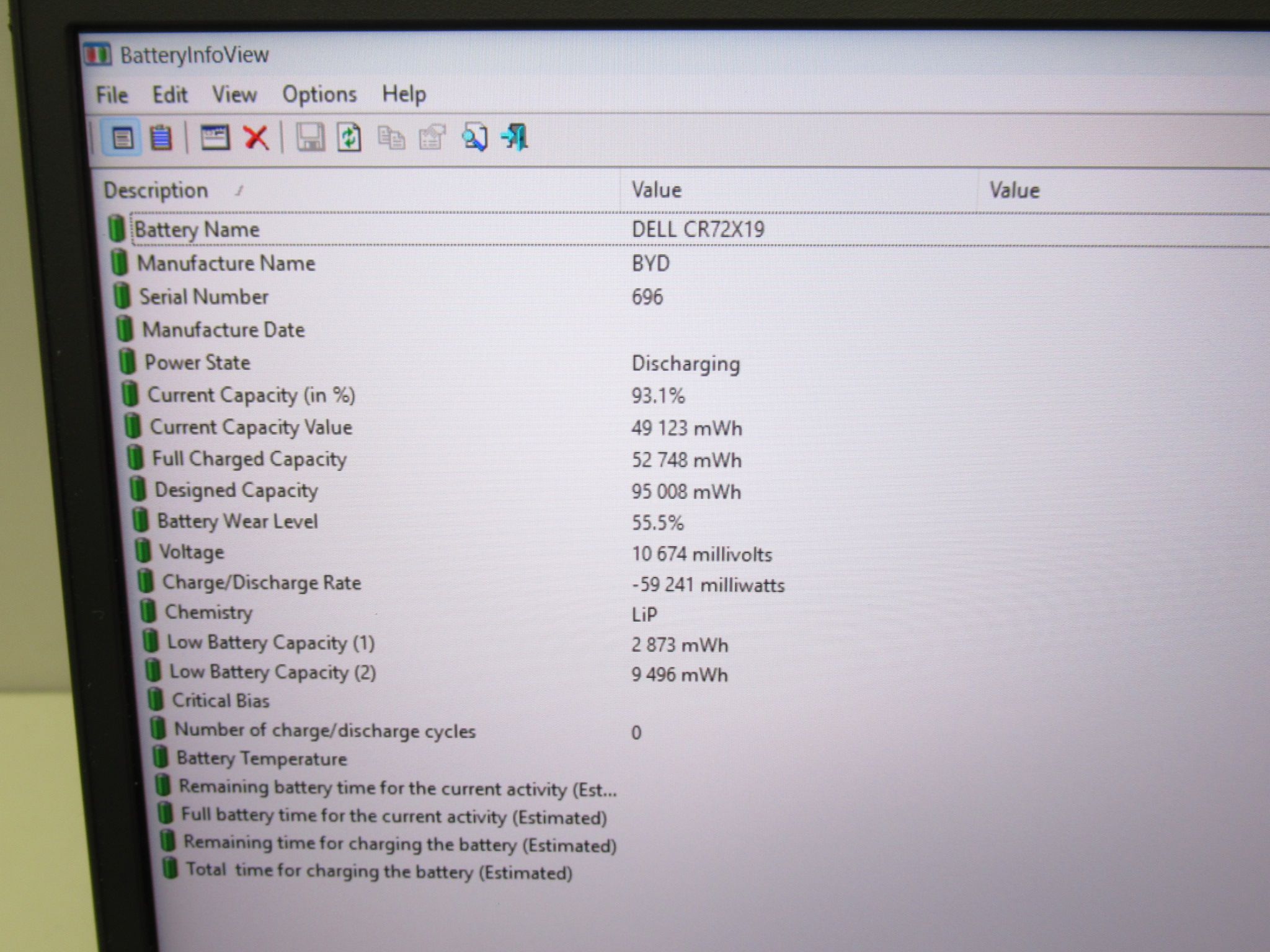
Task: Click the 93.1% capacity value
Action: tap(658, 395)
